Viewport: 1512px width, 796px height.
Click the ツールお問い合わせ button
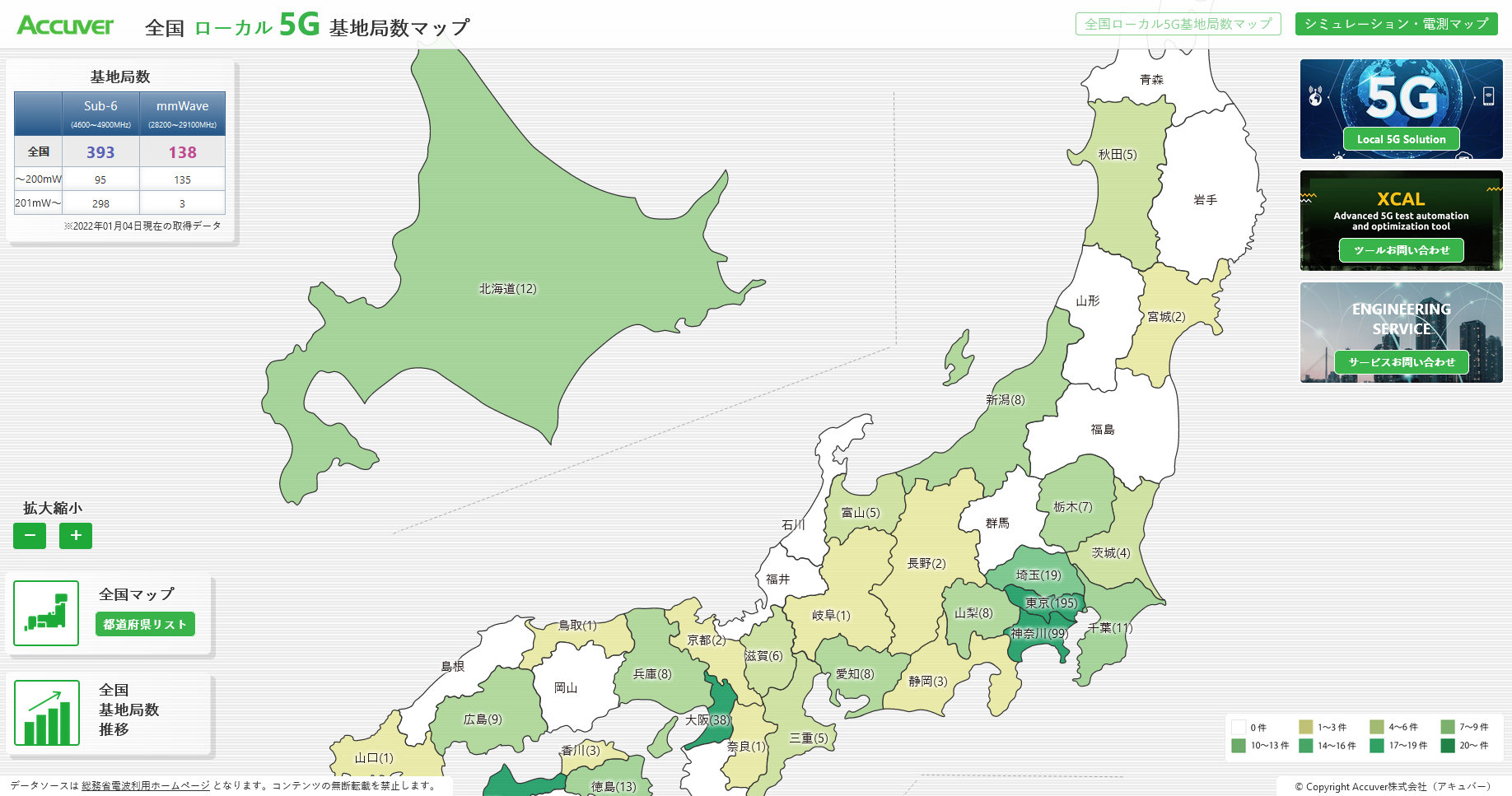pyautogui.click(x=1402, y=250)
